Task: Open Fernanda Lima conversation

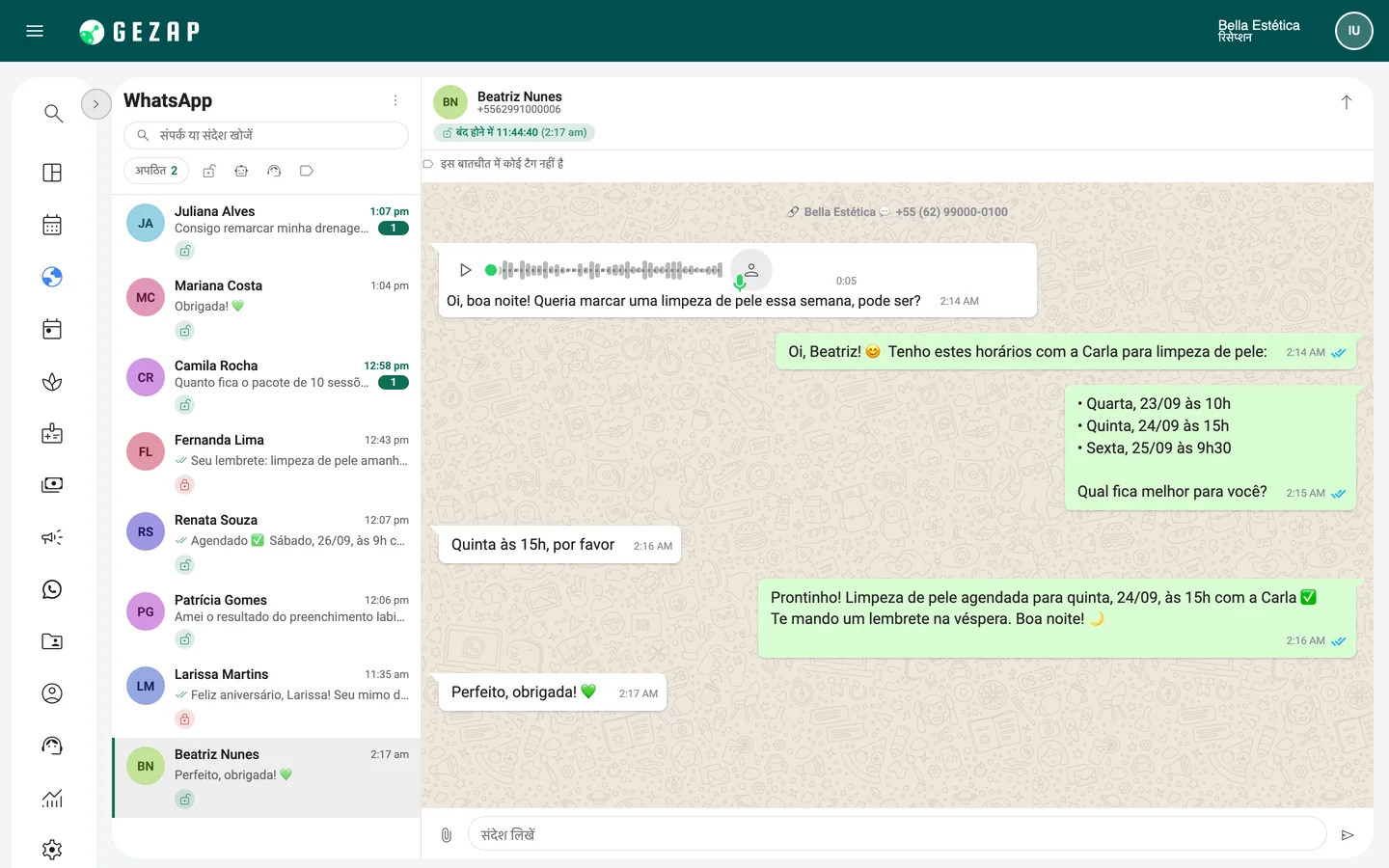Action: pyautogui.click(x=266, y=462)
